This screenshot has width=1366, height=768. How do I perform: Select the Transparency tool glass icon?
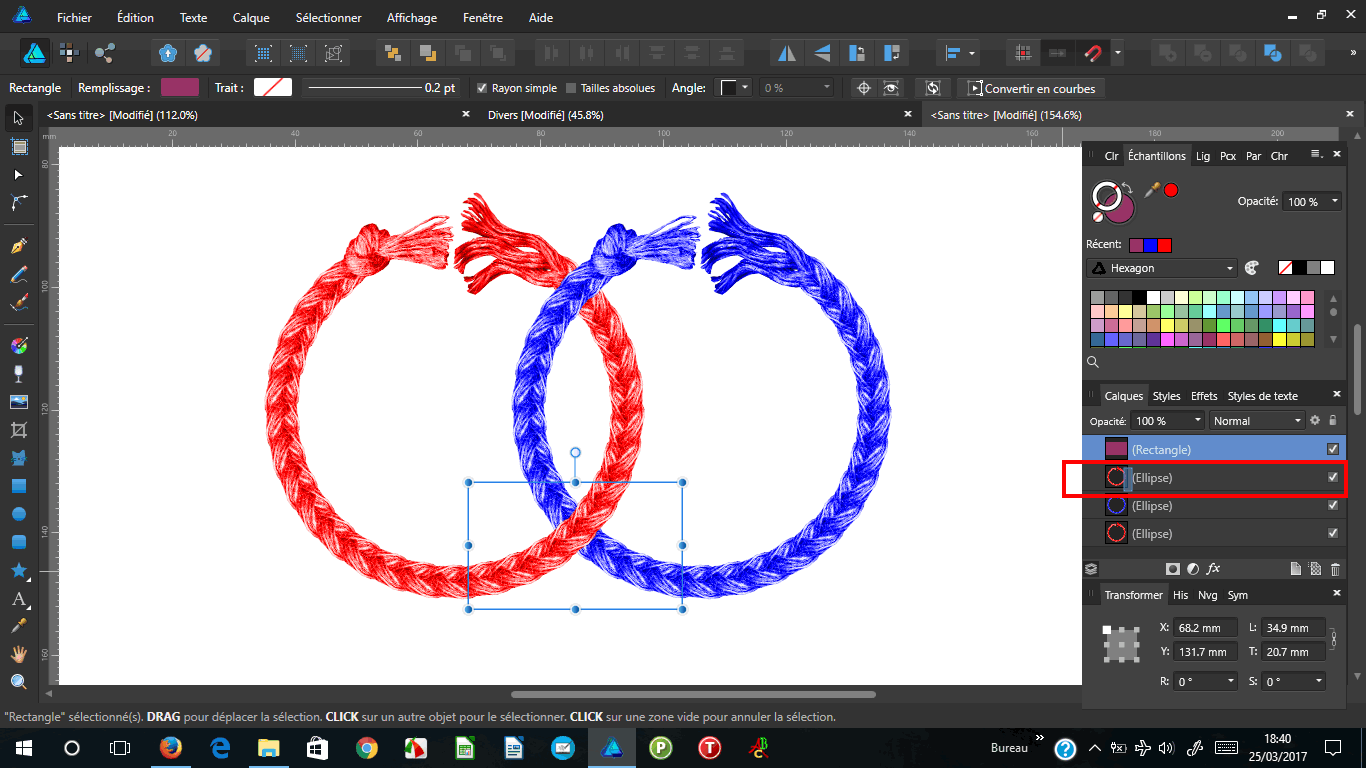click(18, 374)
